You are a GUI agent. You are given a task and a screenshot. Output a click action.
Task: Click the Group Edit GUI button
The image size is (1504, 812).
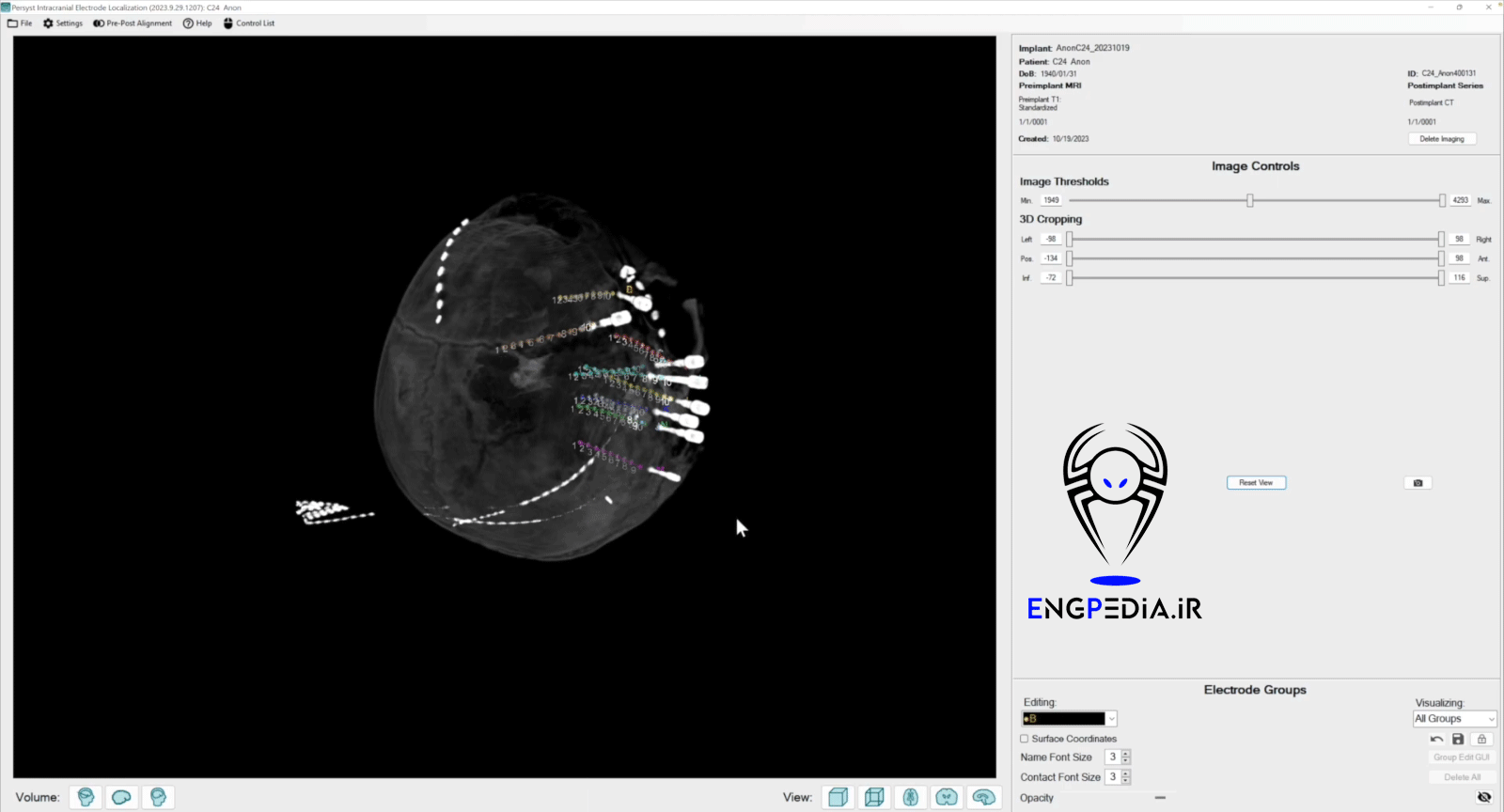pos(1461,757)
